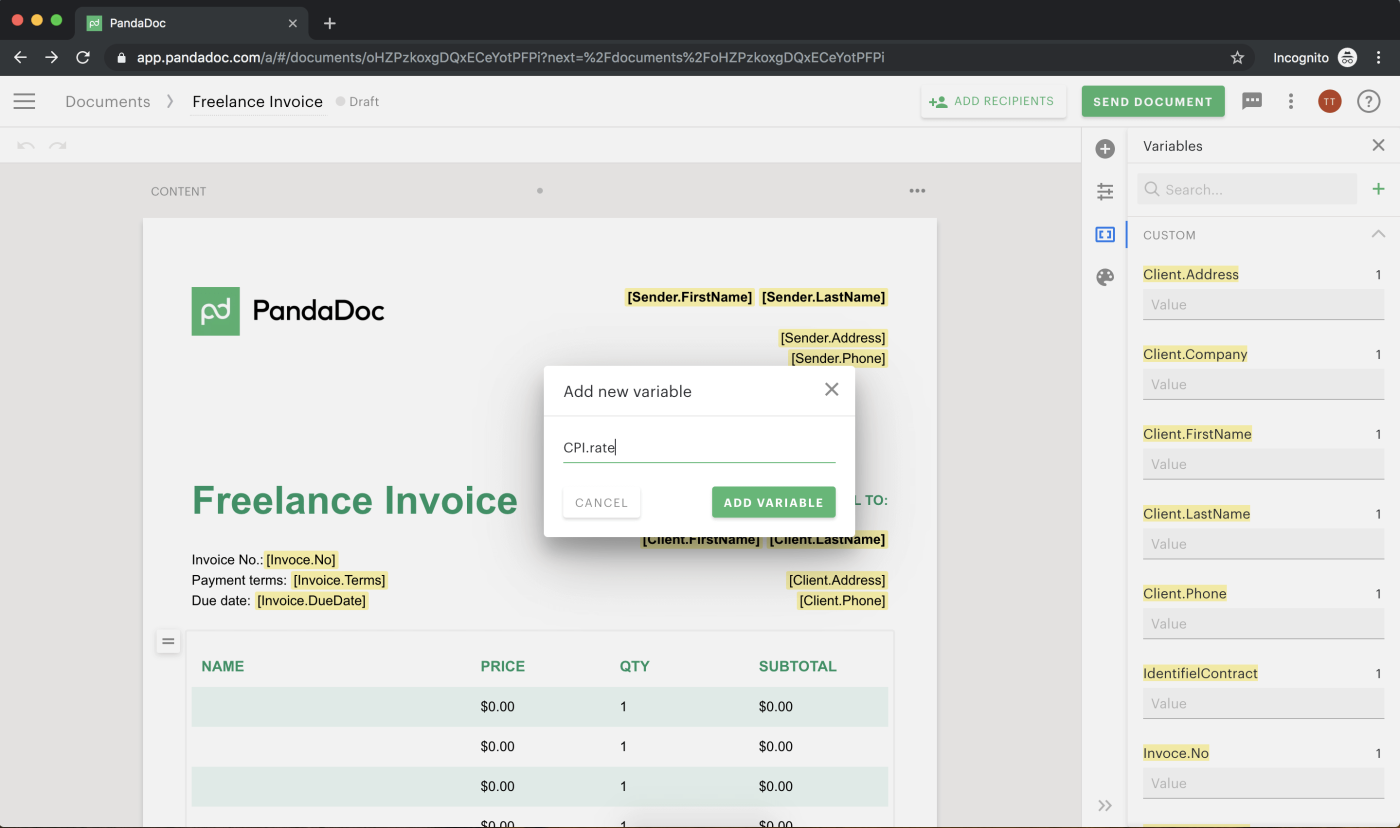Click the [Client.Phone] variable in document
The height and width of the screenshot is (828, 1400).
(x=842, y=601)
